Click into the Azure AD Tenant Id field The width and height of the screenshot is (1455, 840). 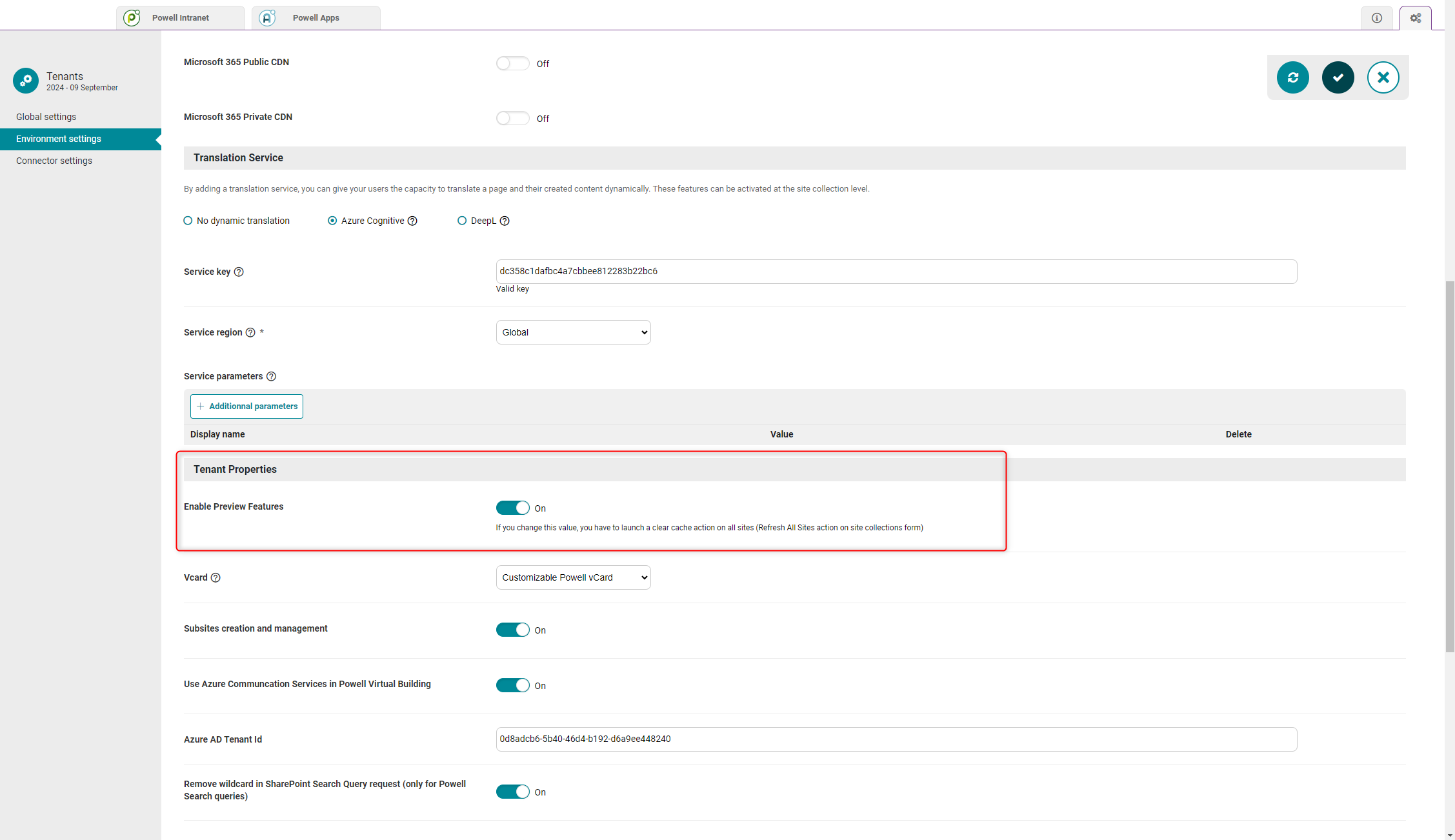coord(896,739)
